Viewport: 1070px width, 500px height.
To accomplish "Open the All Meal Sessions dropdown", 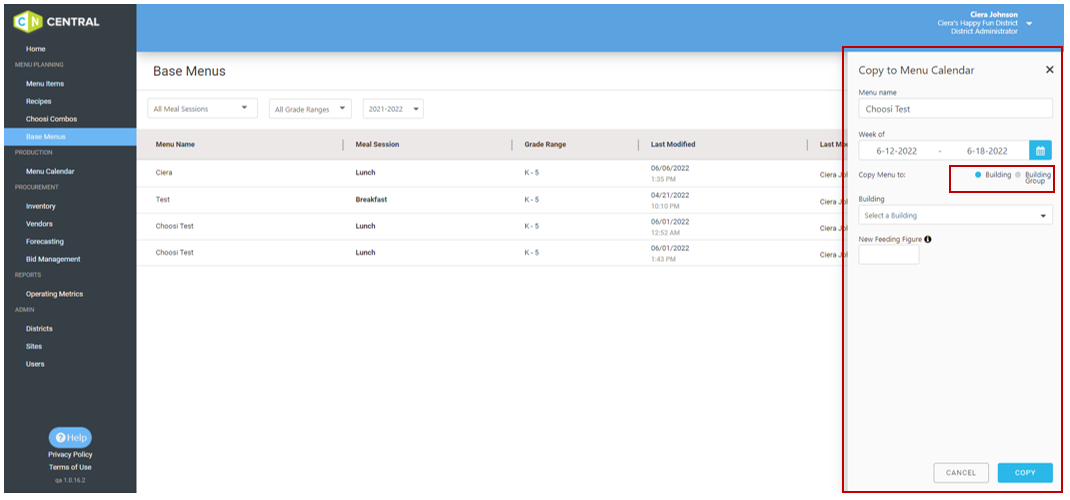I will [x=203, y=108].
